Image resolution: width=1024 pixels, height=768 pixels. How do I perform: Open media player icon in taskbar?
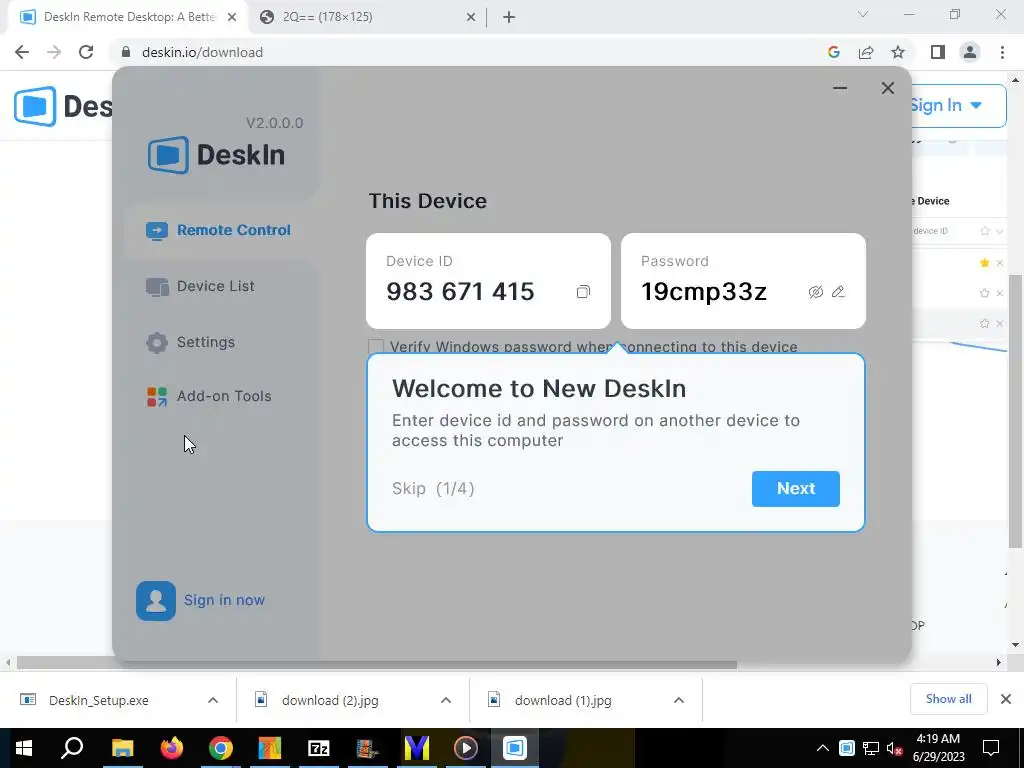pos(466,748)
